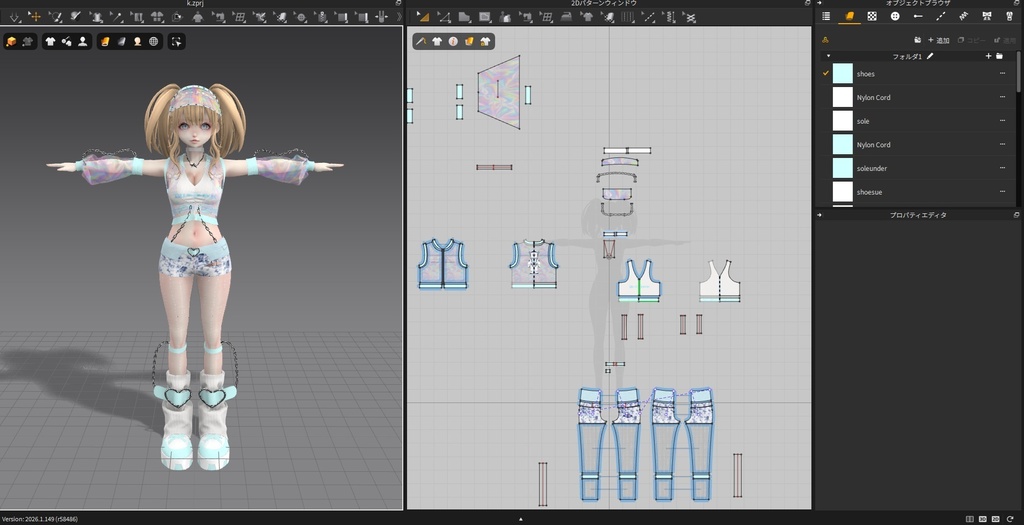Image resolution: width=1024 pixels, height=525 pixels.
Task: Click the locked T-shirt icon in 2D window
Action: tap(485, 42)
